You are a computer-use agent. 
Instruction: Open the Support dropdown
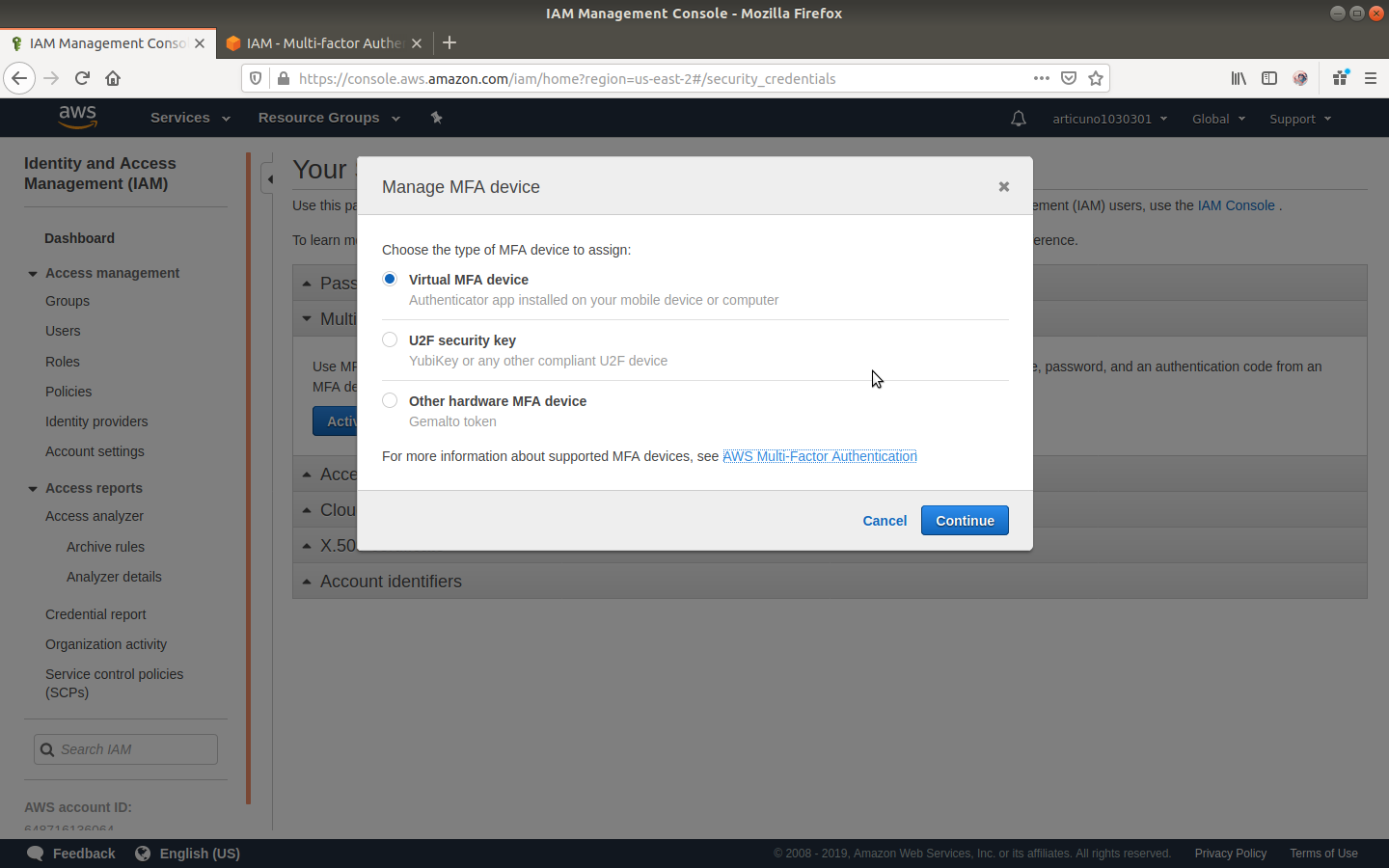[1300, 119]
